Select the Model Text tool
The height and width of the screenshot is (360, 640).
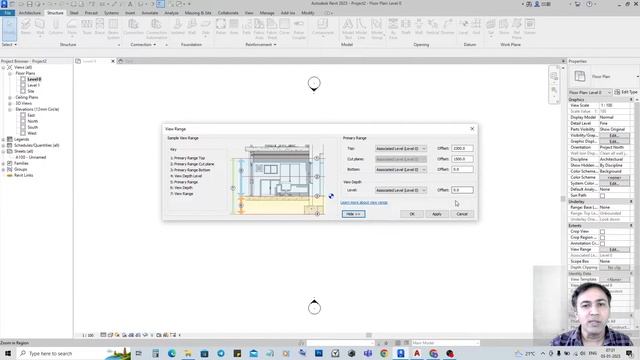[x=348, y=29]
